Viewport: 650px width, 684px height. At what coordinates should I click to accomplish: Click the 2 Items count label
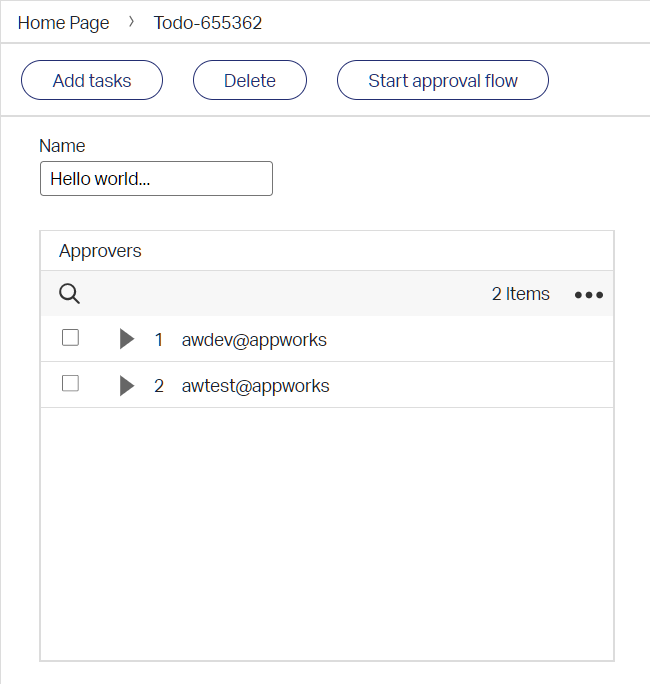pos(520,294)
